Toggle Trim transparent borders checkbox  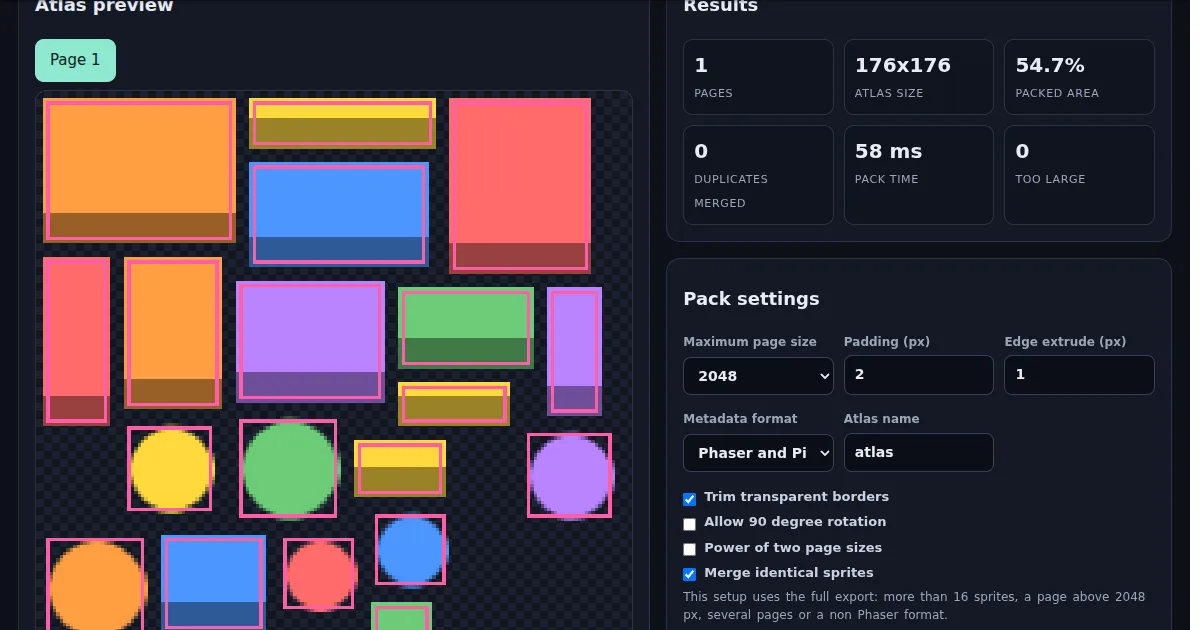689,499
